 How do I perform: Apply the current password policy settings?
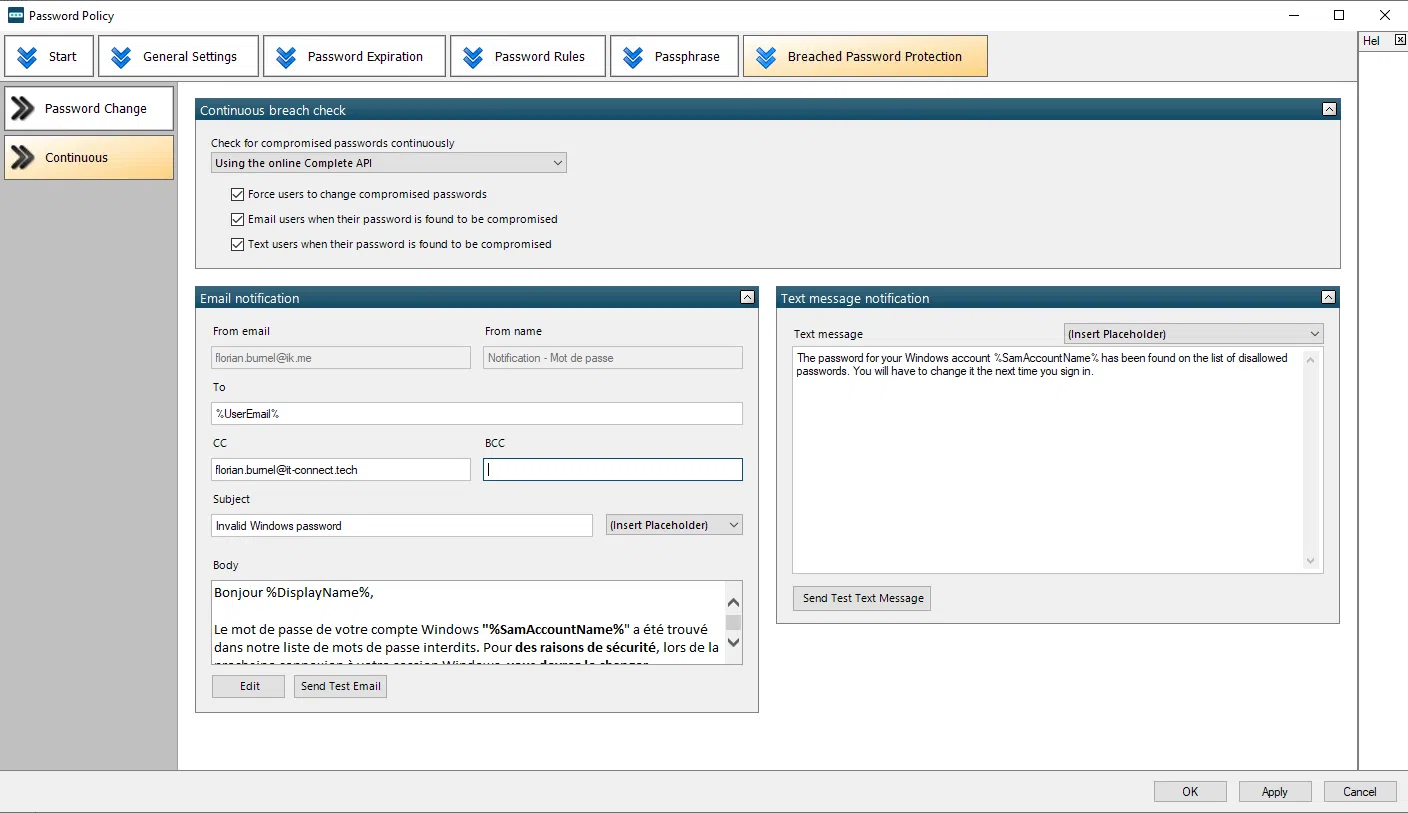[x=1274, y=790]
